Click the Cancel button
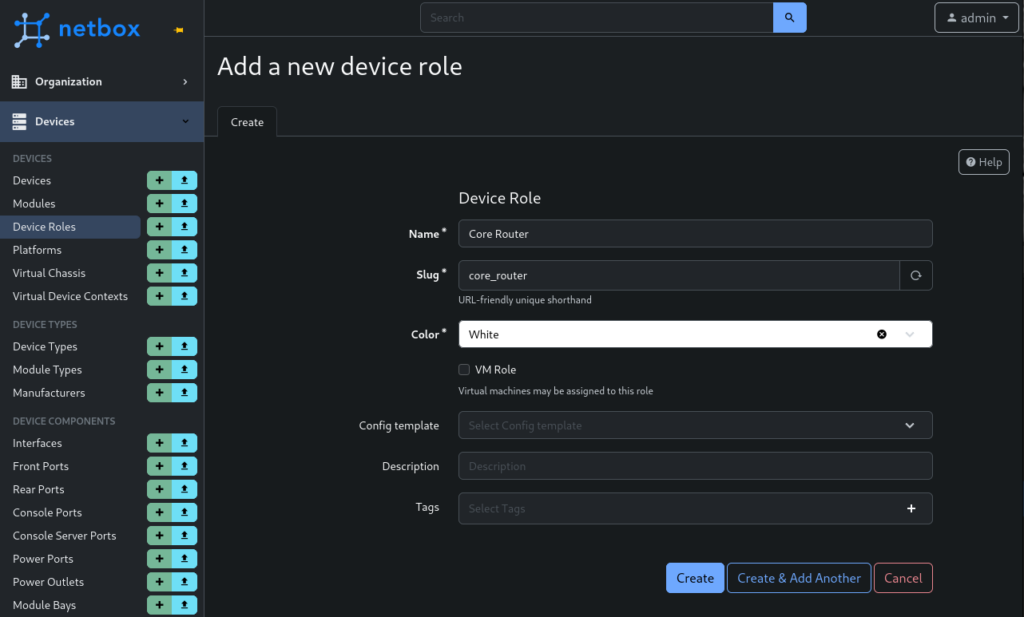The width and height of the screenshot is (1024, 617). pyautogui.click(x=902, y=578)
